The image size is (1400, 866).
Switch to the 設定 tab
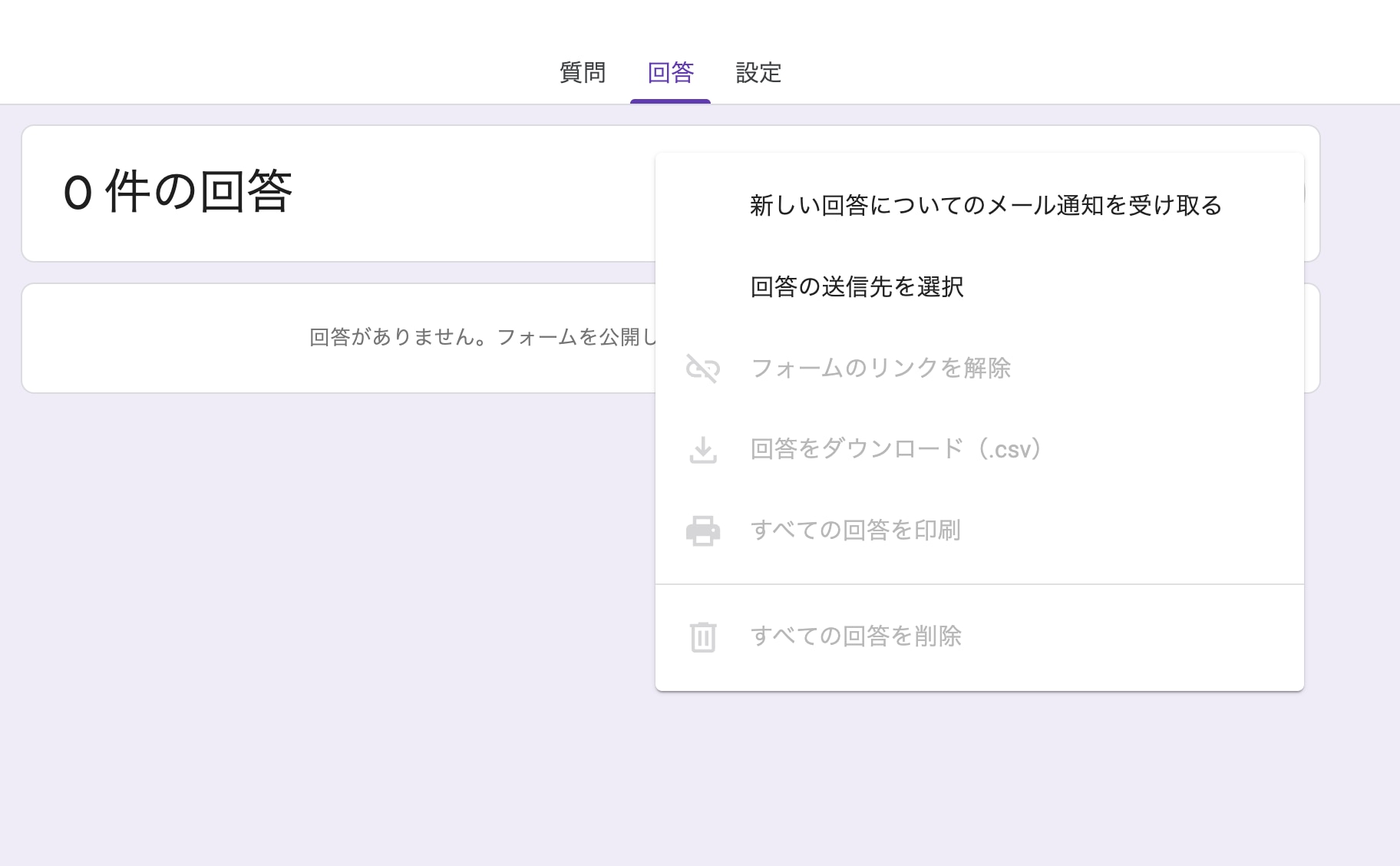[x=758, y=72]
